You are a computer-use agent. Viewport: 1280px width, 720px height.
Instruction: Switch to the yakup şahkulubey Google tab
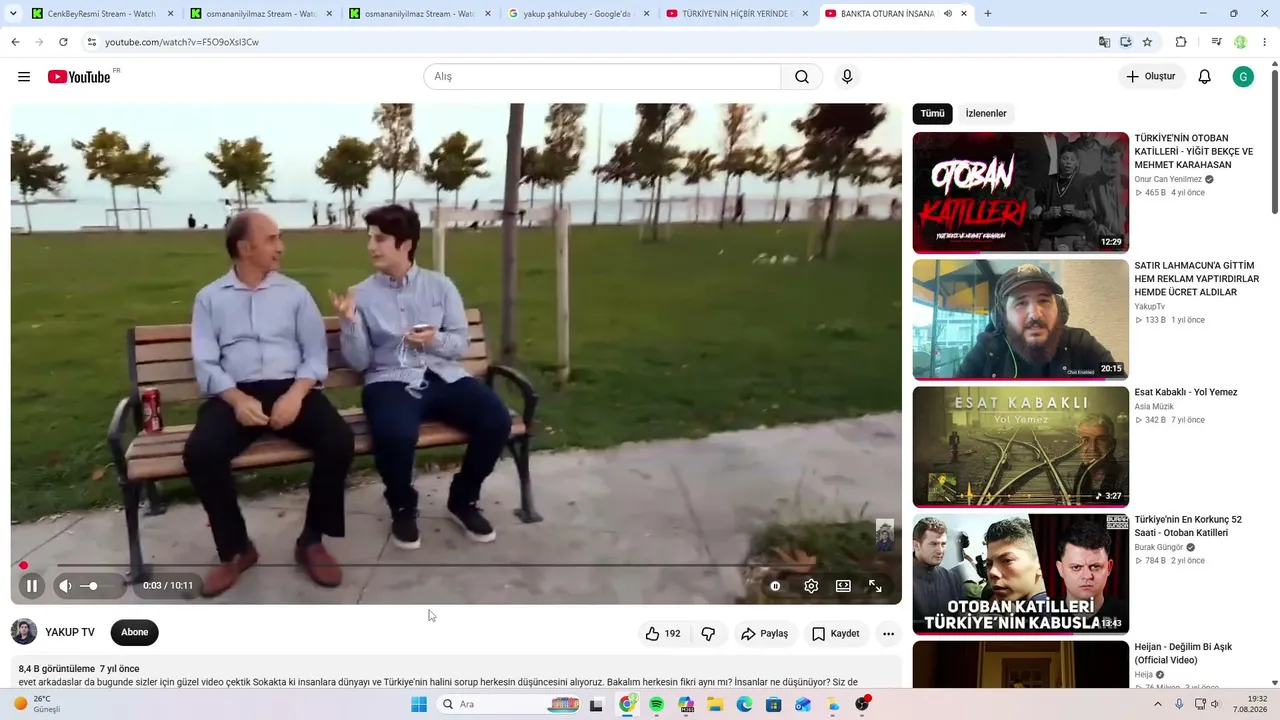(580, 14)
